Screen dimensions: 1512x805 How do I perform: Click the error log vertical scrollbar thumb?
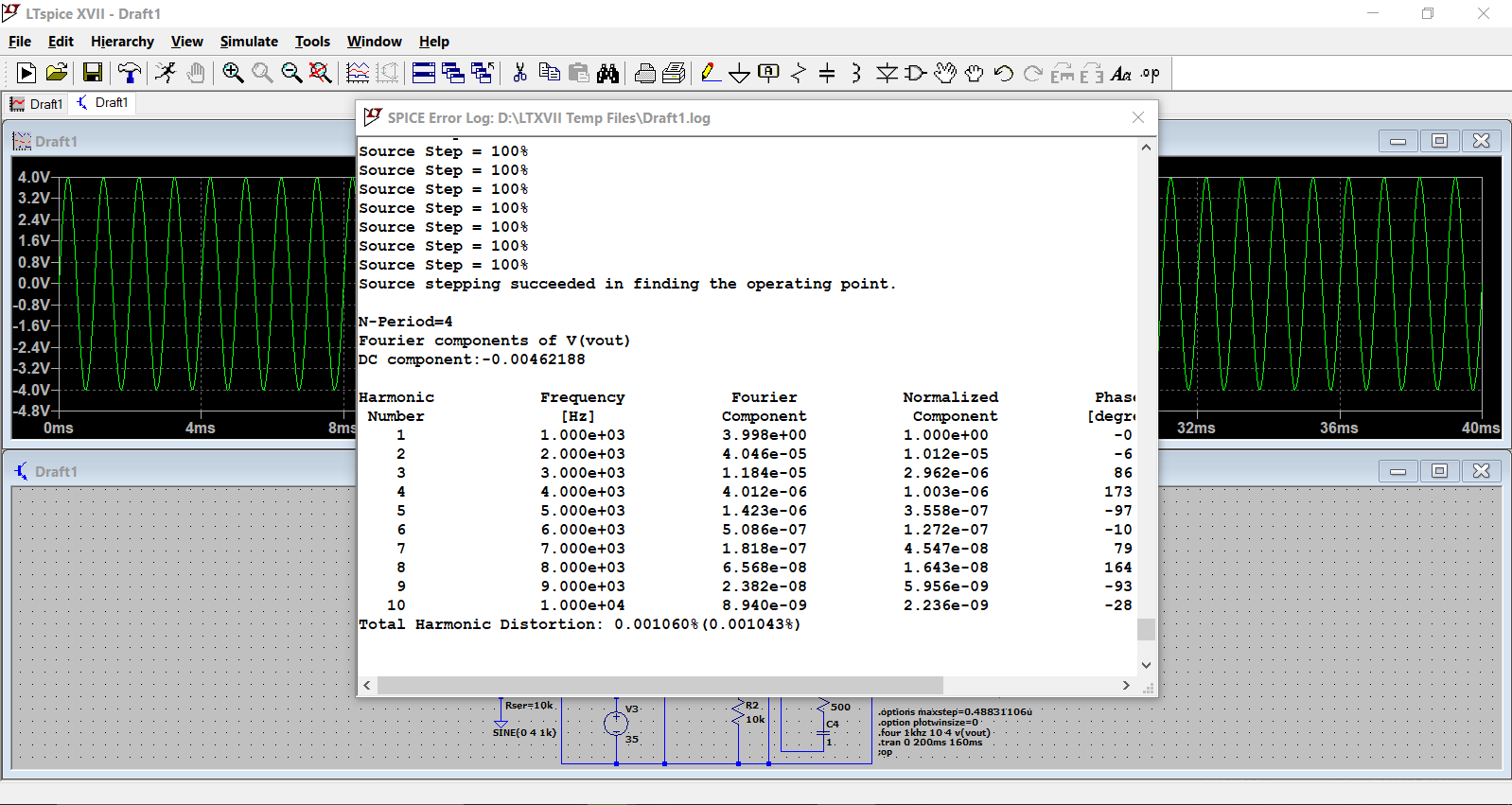tap(1146, 629)
